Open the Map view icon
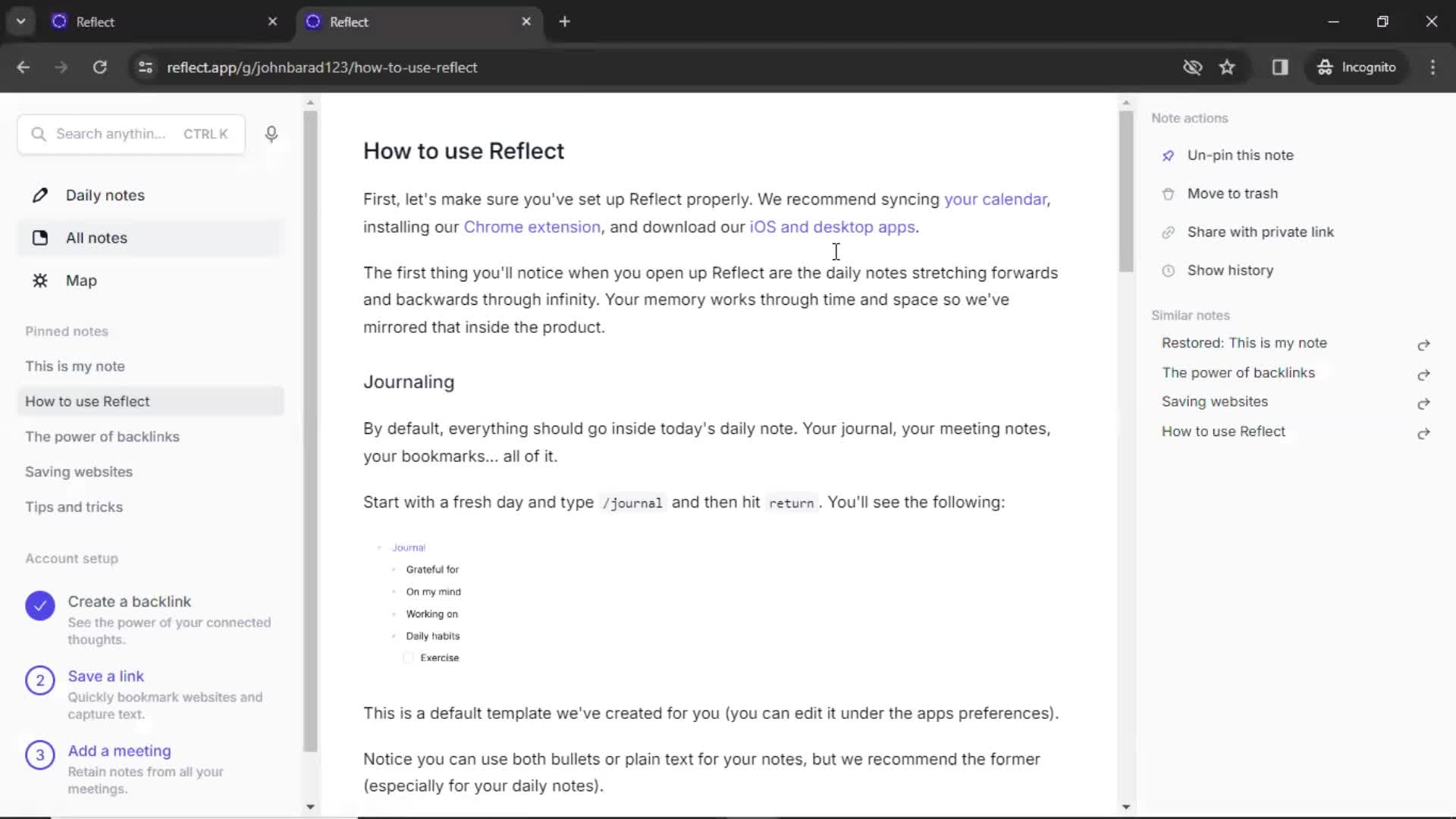This screenshot has height=819, width=1456. pyautogui.click(x=40, y=280)
